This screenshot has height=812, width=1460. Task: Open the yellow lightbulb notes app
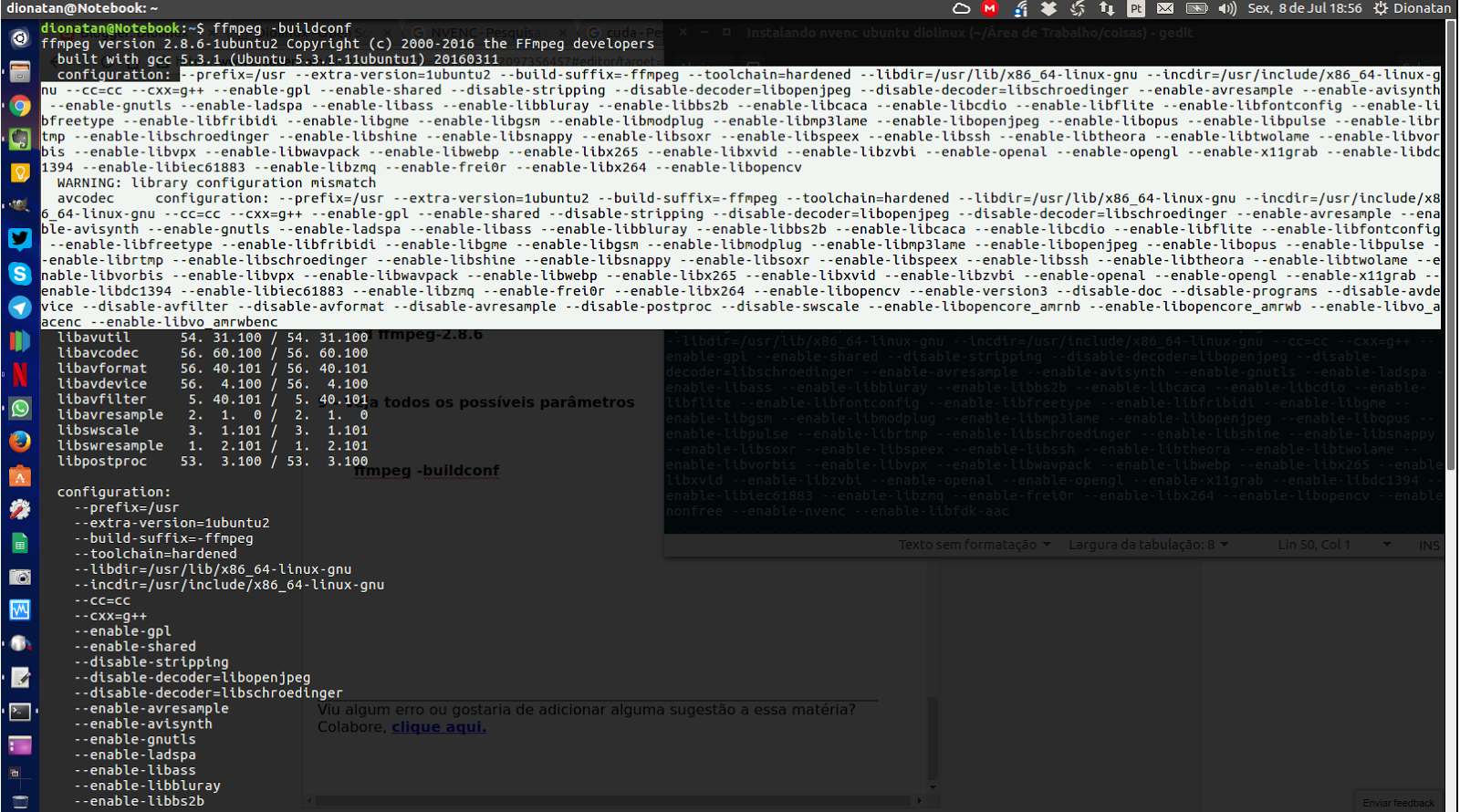click(19, 172)
